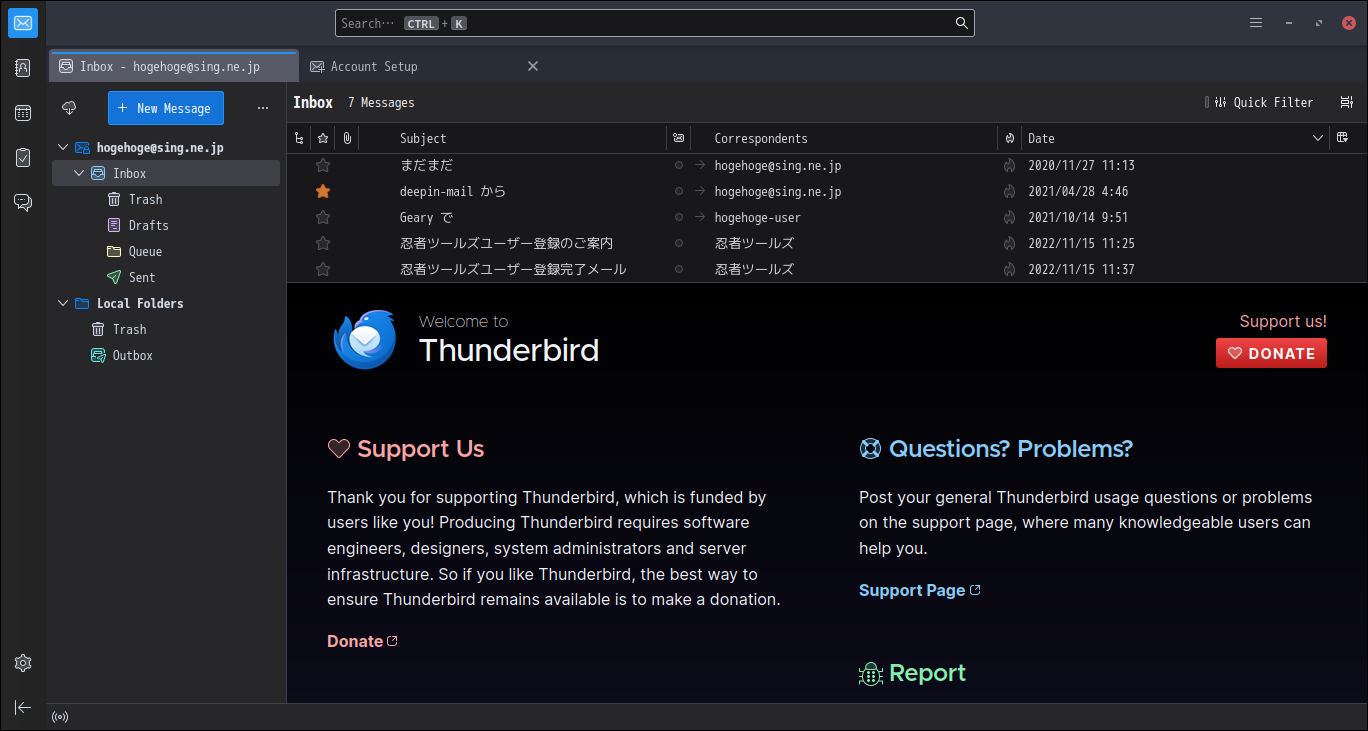Screen dimensions: 1368x731
Task: Open the Thunderbird app menu
Action: coord(1256,23)
